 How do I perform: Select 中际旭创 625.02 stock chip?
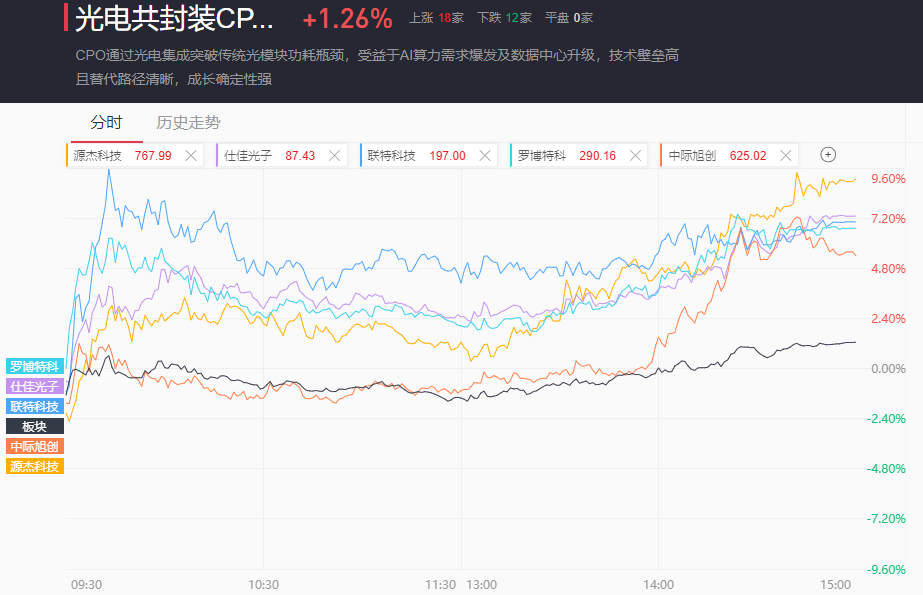click(717, 155)
